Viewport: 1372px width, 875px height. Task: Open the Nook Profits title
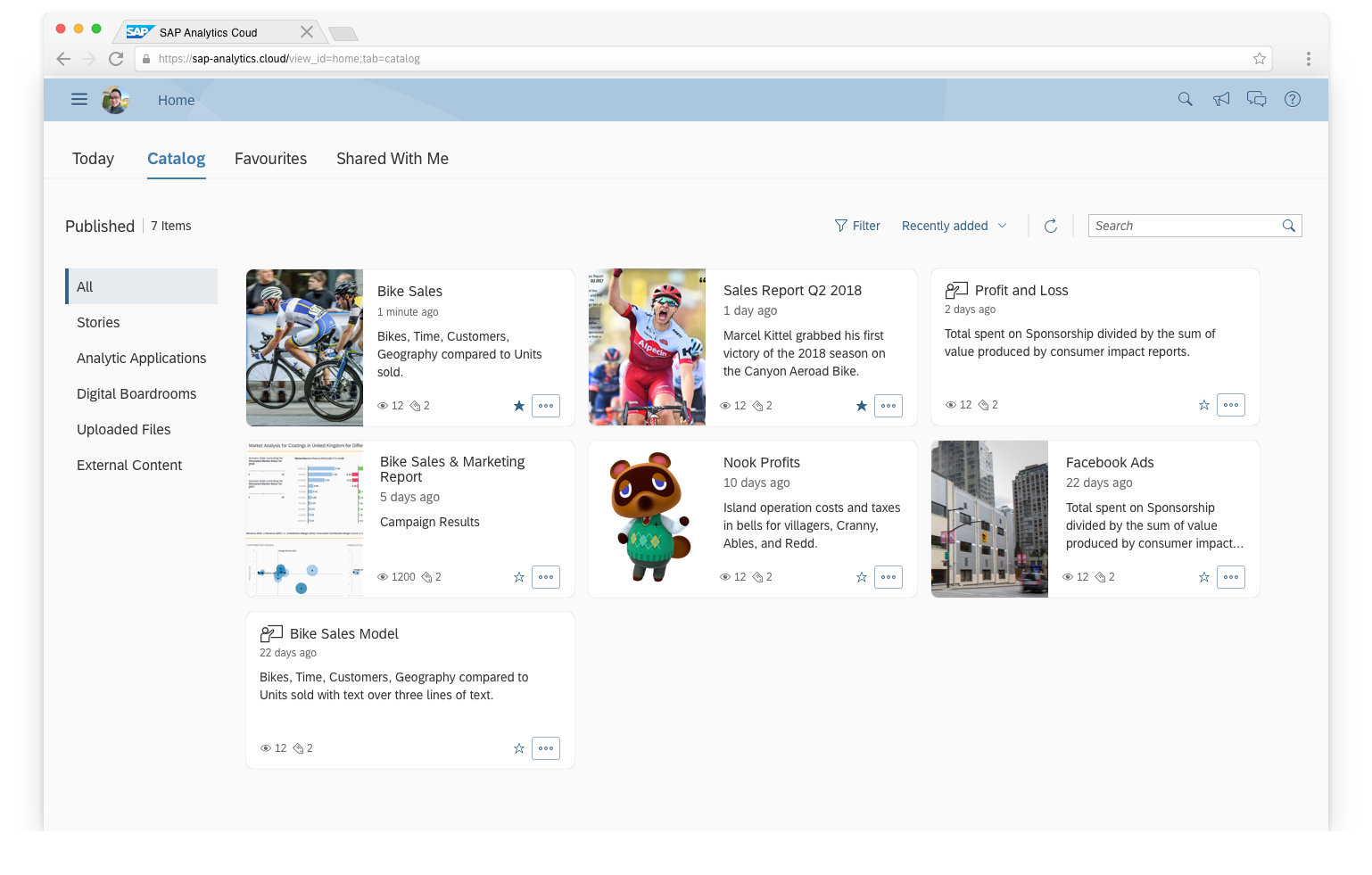[x=762, y=463]
